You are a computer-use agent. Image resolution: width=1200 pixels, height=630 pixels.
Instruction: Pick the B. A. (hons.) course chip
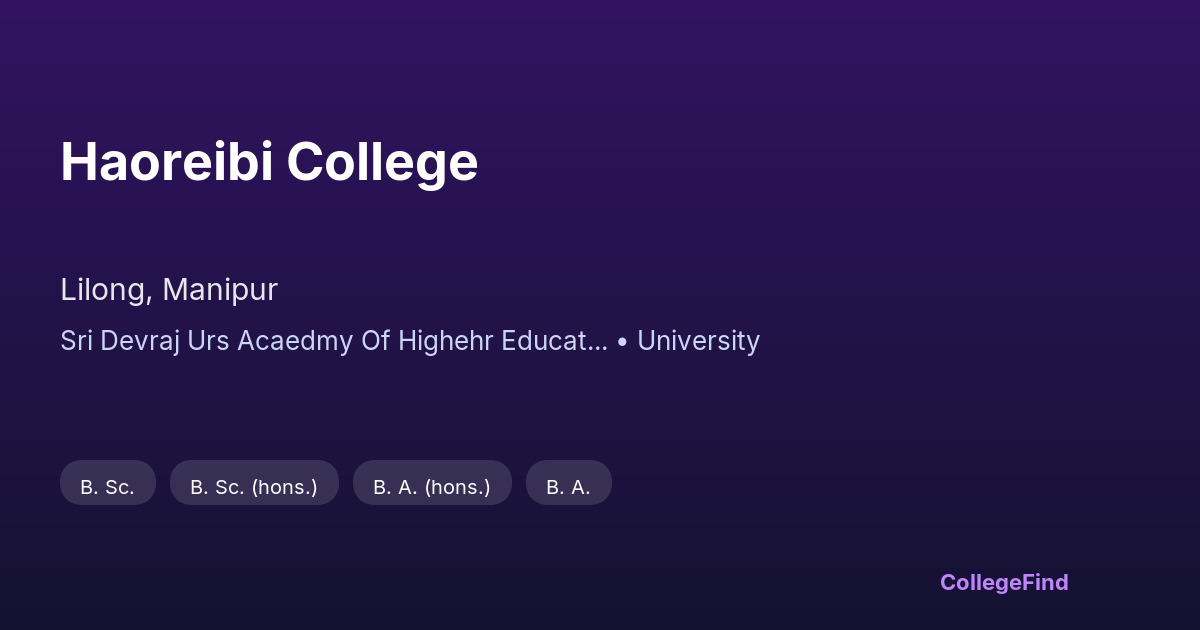tap(432, 487)
